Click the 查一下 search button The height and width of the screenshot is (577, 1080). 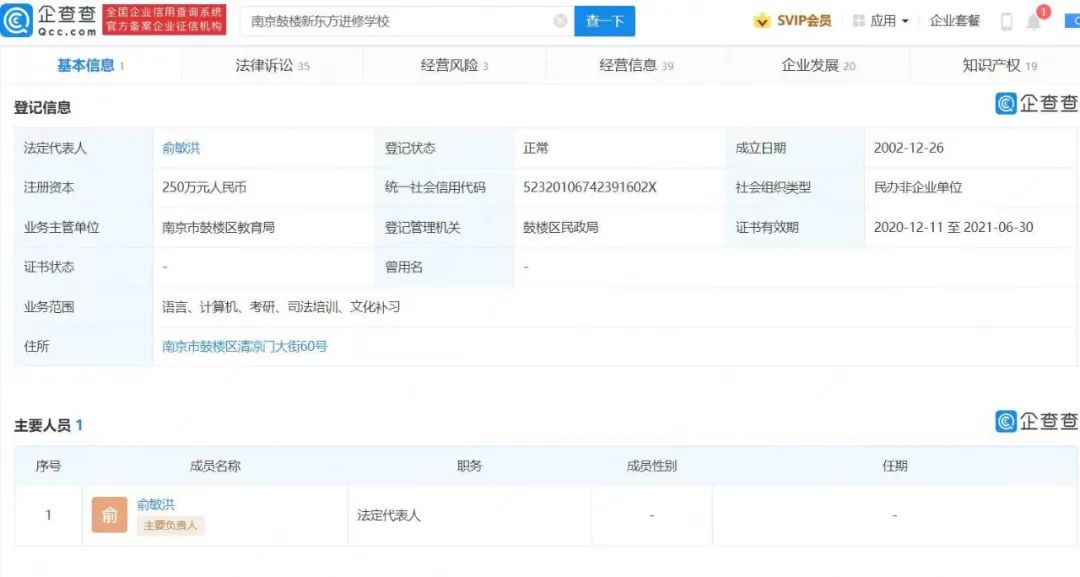point(604,20)
